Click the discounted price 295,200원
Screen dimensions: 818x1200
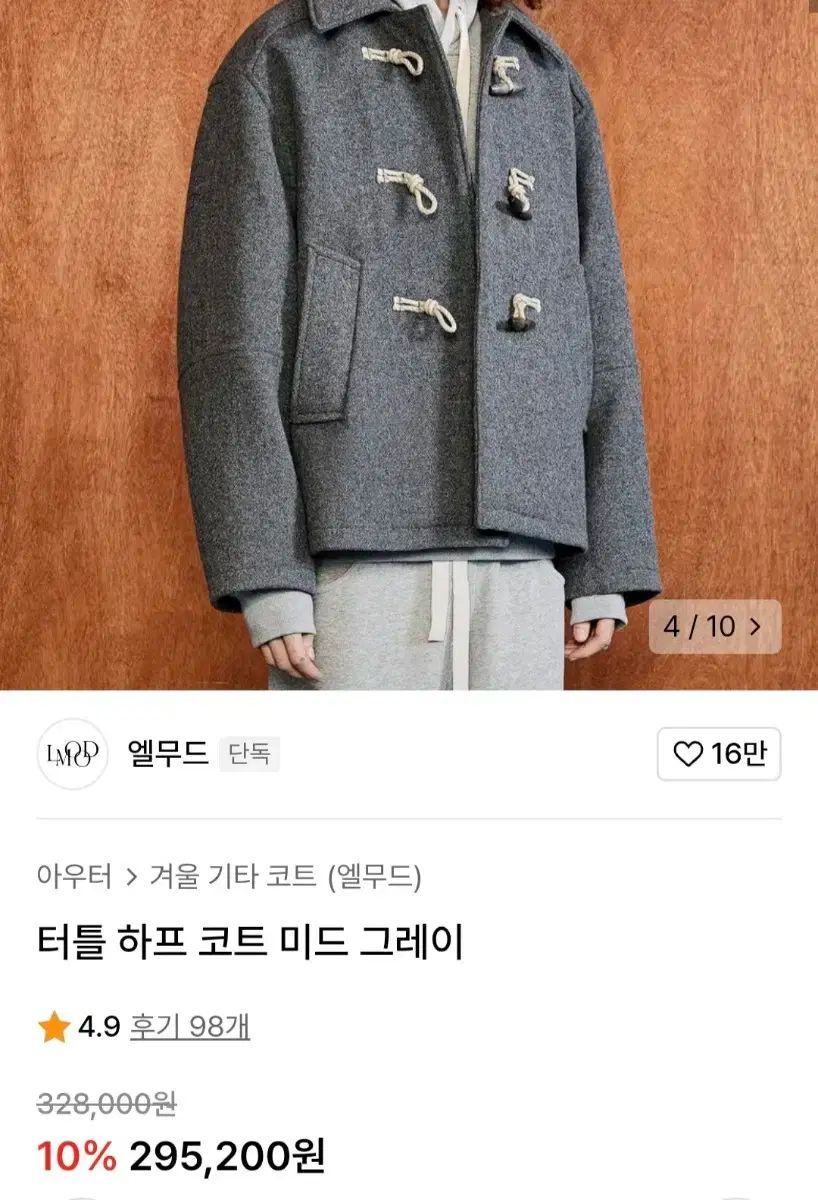click(x=227, y=1157)
